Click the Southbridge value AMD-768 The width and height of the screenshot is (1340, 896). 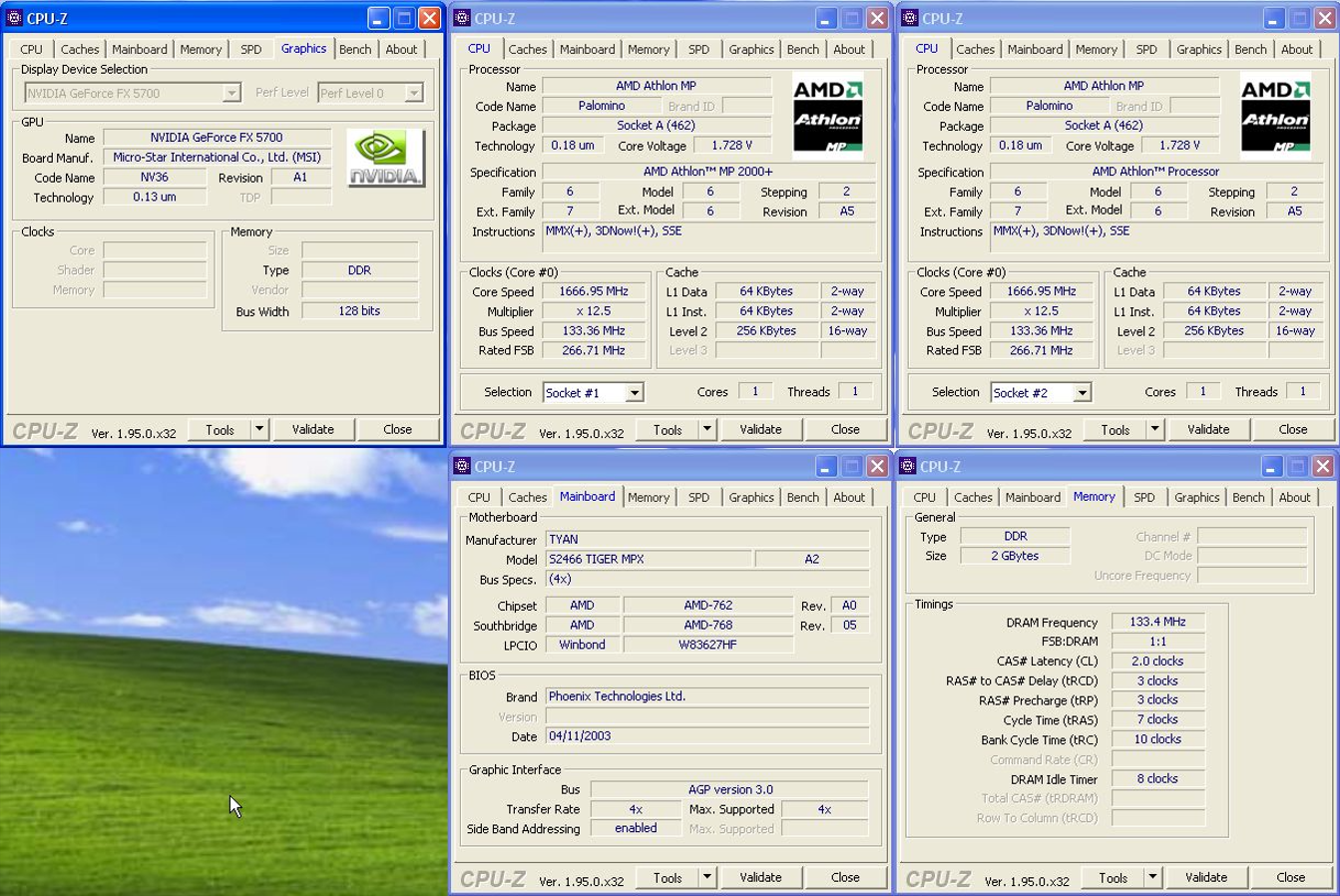708,625
